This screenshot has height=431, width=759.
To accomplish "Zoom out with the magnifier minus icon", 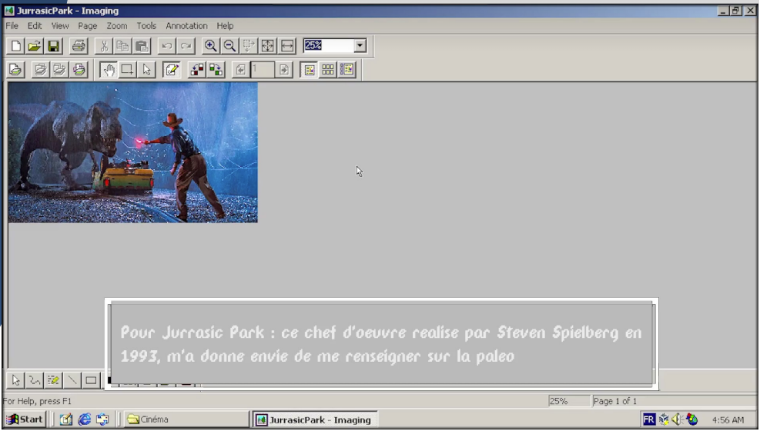I will click(x=229, y=46).
